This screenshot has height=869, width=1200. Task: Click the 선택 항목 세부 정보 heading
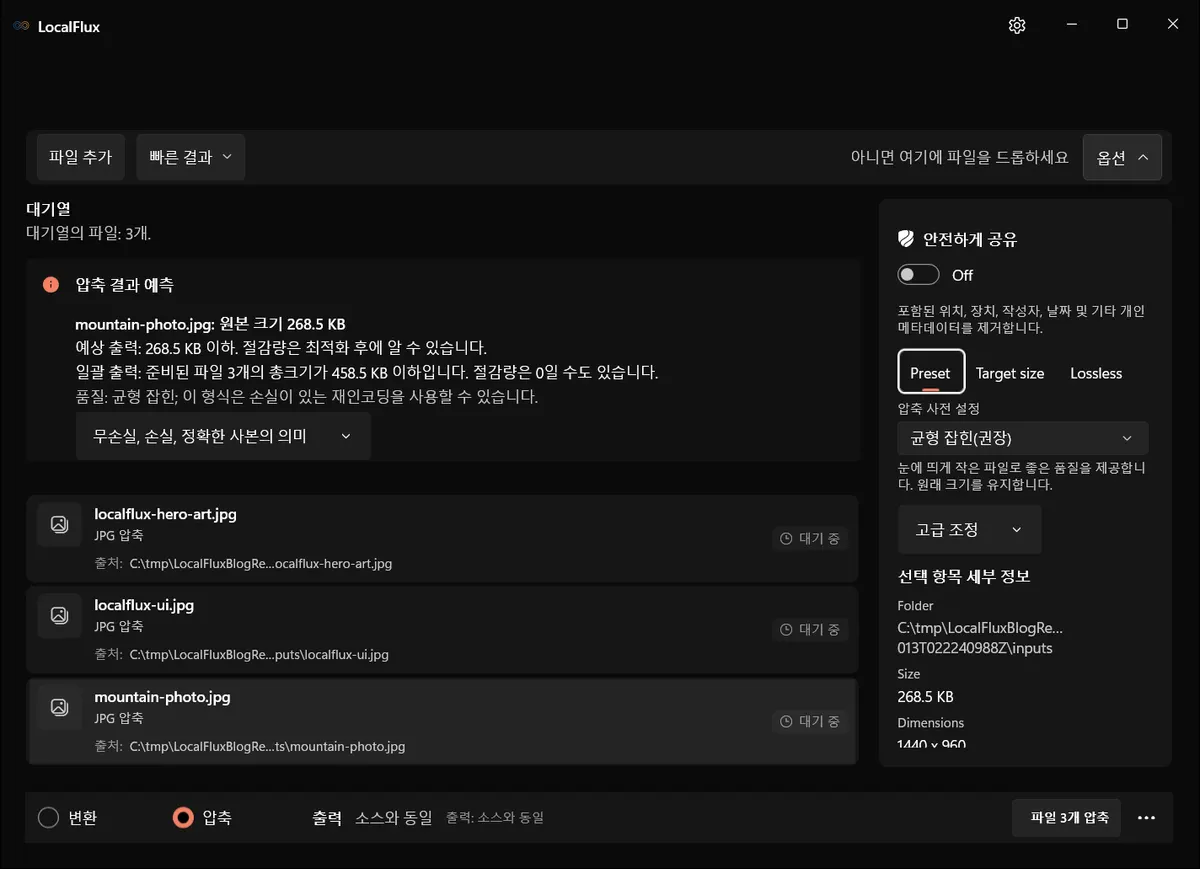pos(964,576)
